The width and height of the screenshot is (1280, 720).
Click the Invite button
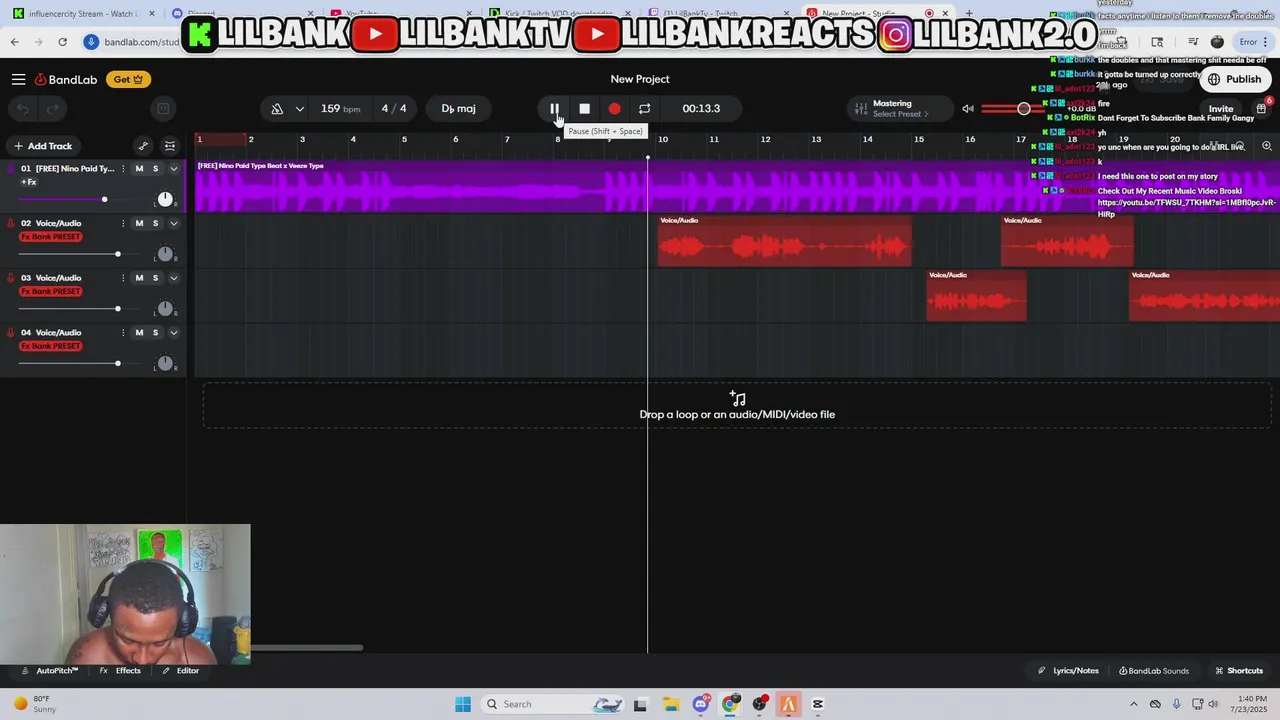coord(1221,109)
